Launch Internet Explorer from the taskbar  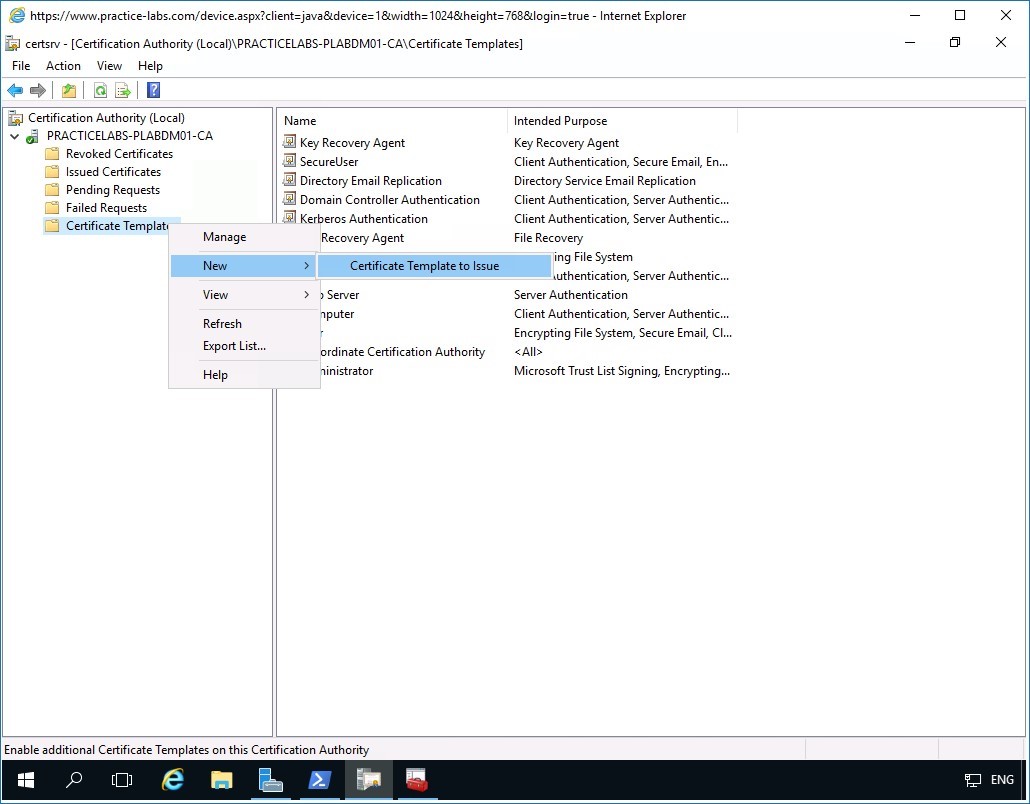point(172,780)
